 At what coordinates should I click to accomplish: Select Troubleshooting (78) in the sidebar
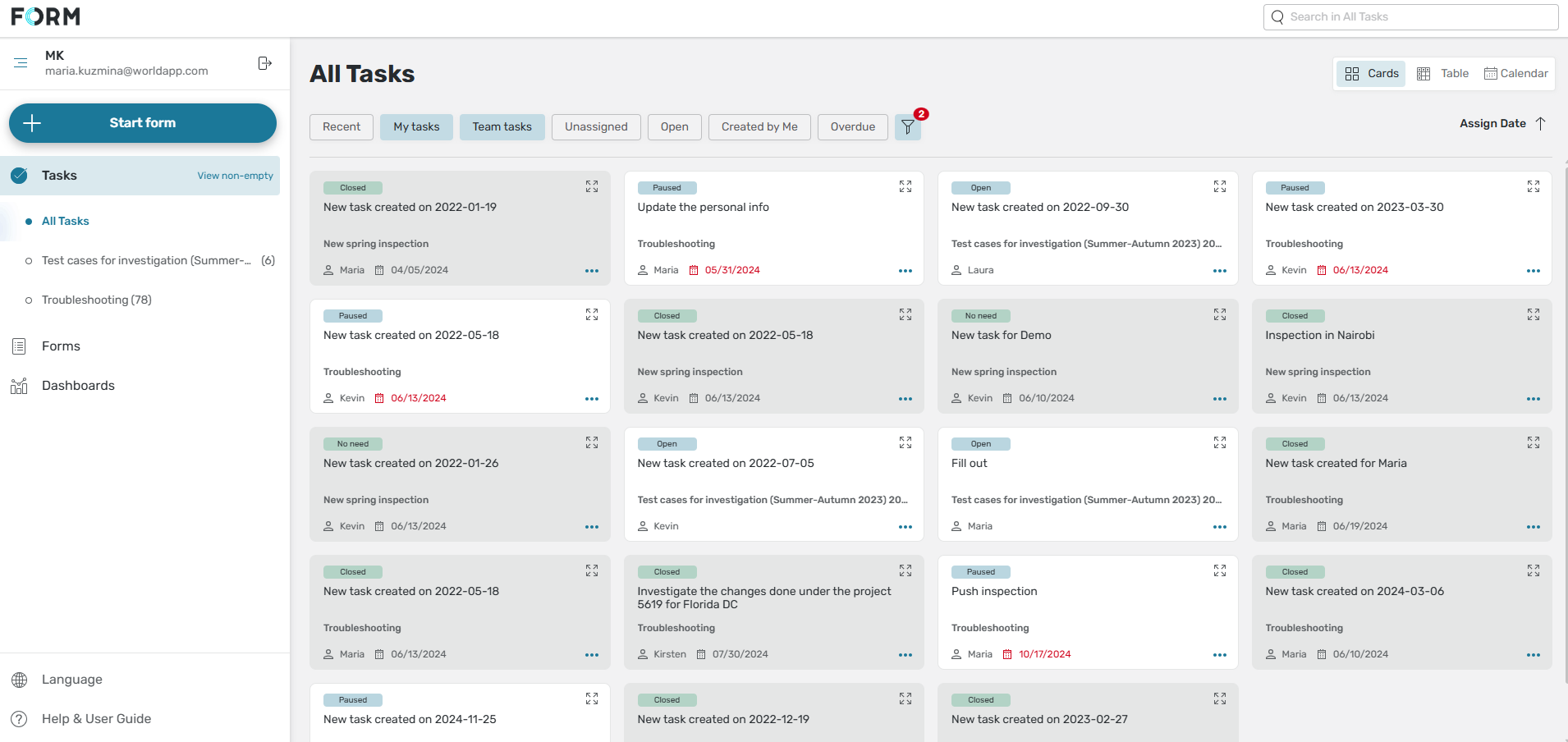pyautogui.click(x=97, y=300)
